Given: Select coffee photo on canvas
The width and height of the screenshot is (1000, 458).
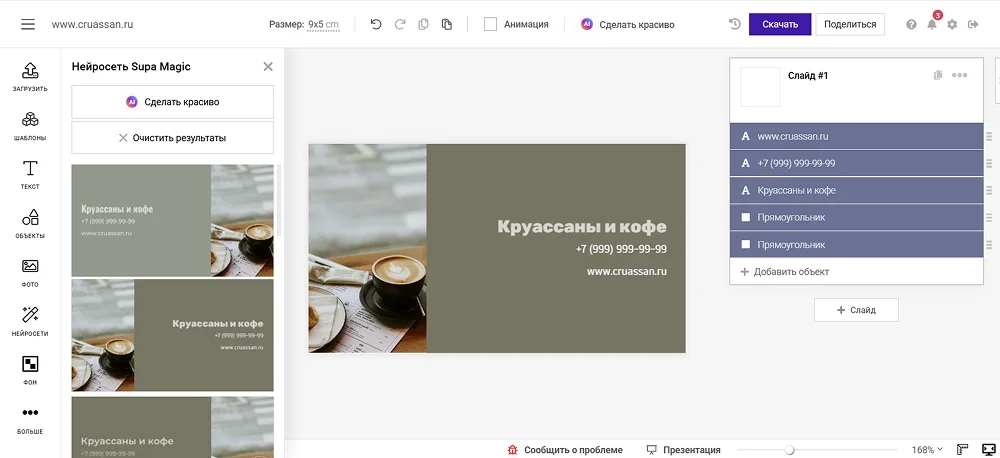Looking at the screenshot, I should click(x=367, y=248).
